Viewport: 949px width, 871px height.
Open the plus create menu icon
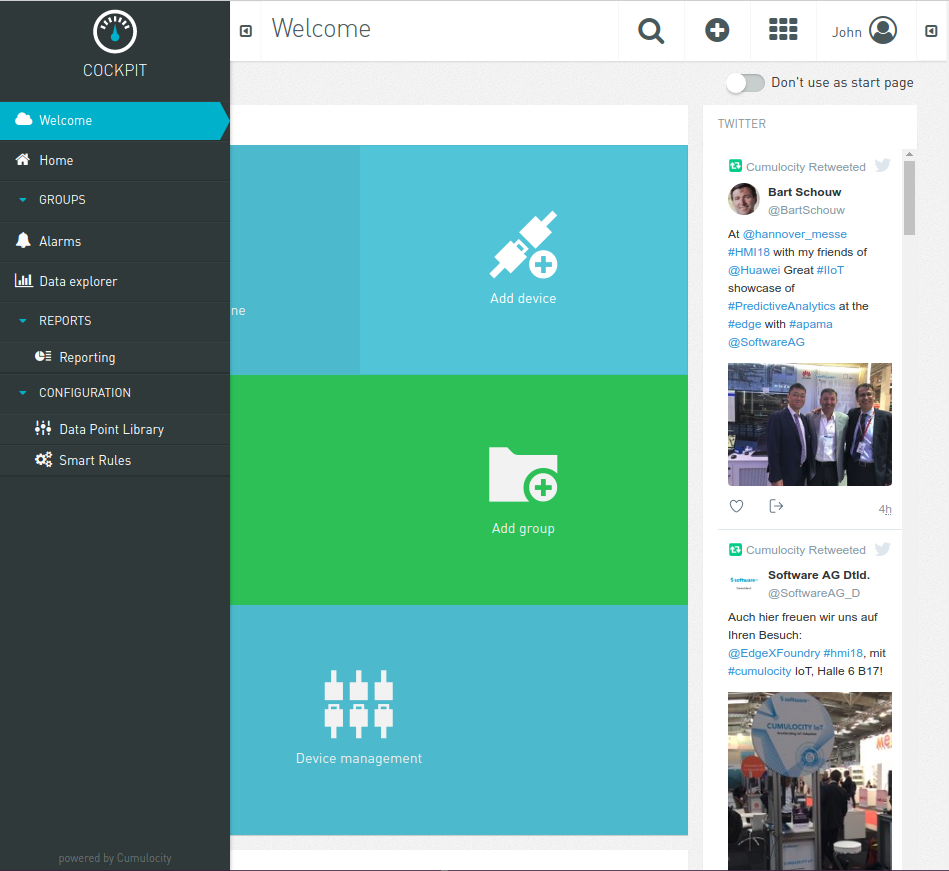pos(717,31)
